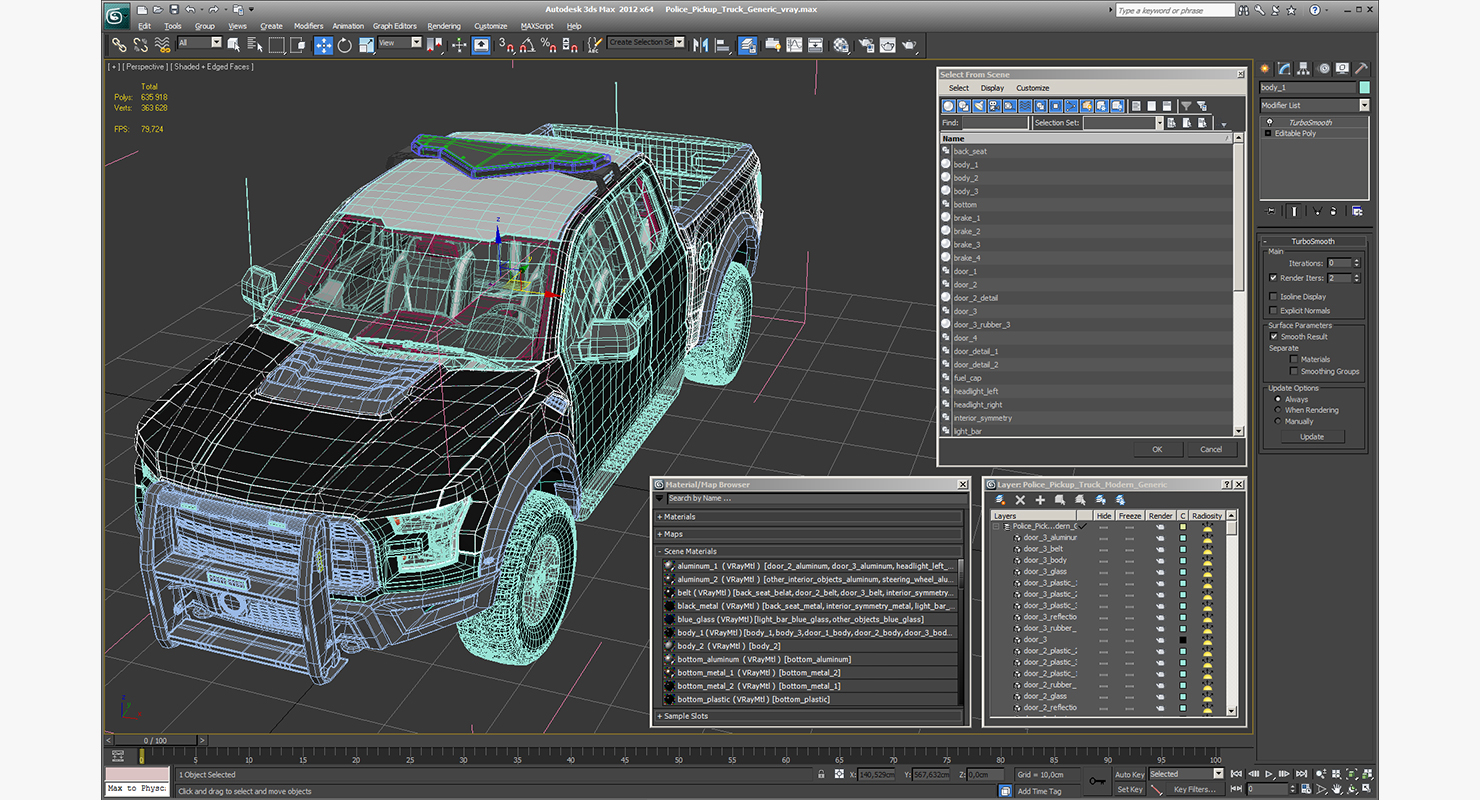Viewport: 1480px width, 800px height.
Task: Click the Key Filters button
Action: pos(1194,789)
